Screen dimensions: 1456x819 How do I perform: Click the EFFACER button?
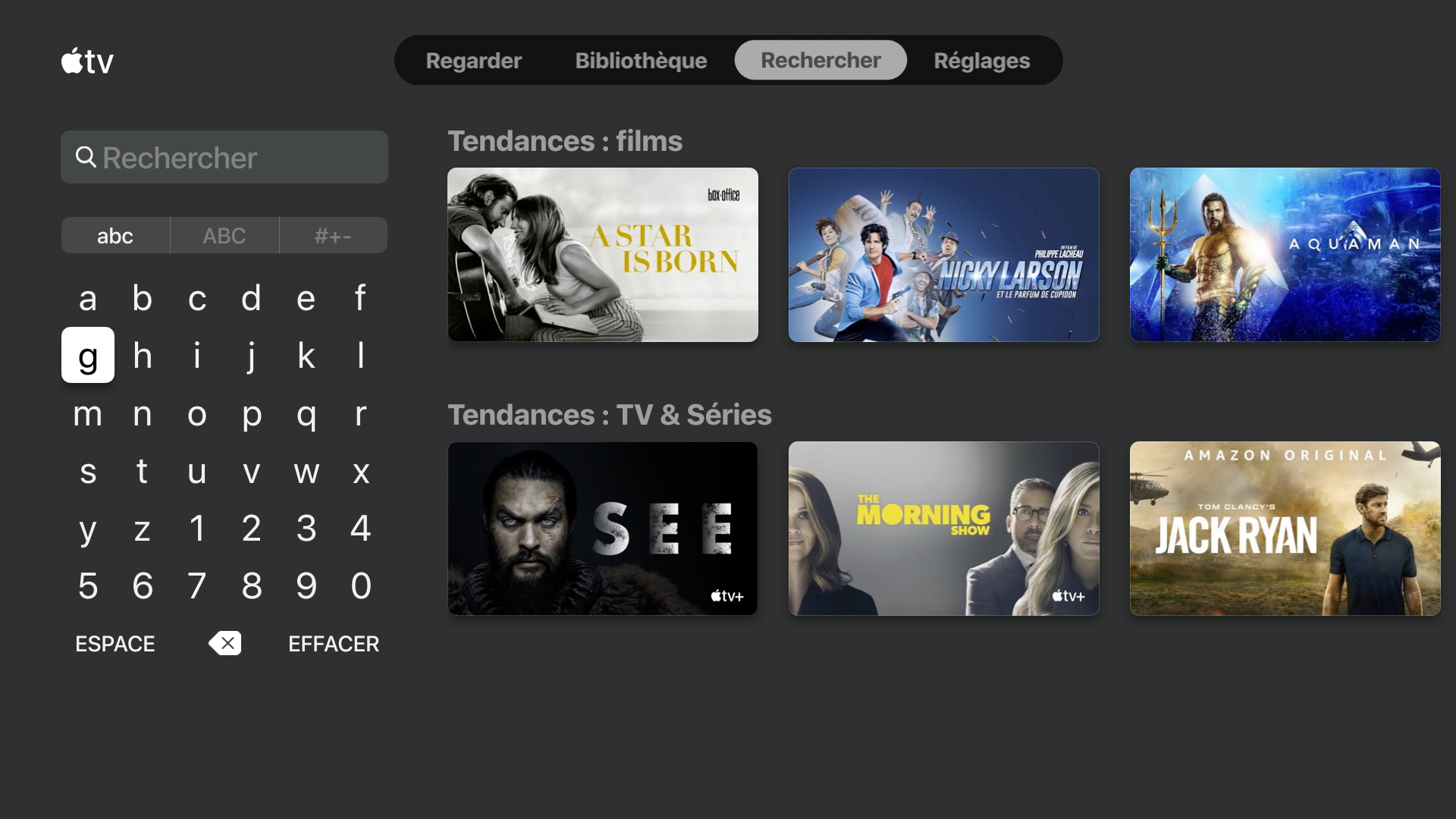tap(334, 644)
